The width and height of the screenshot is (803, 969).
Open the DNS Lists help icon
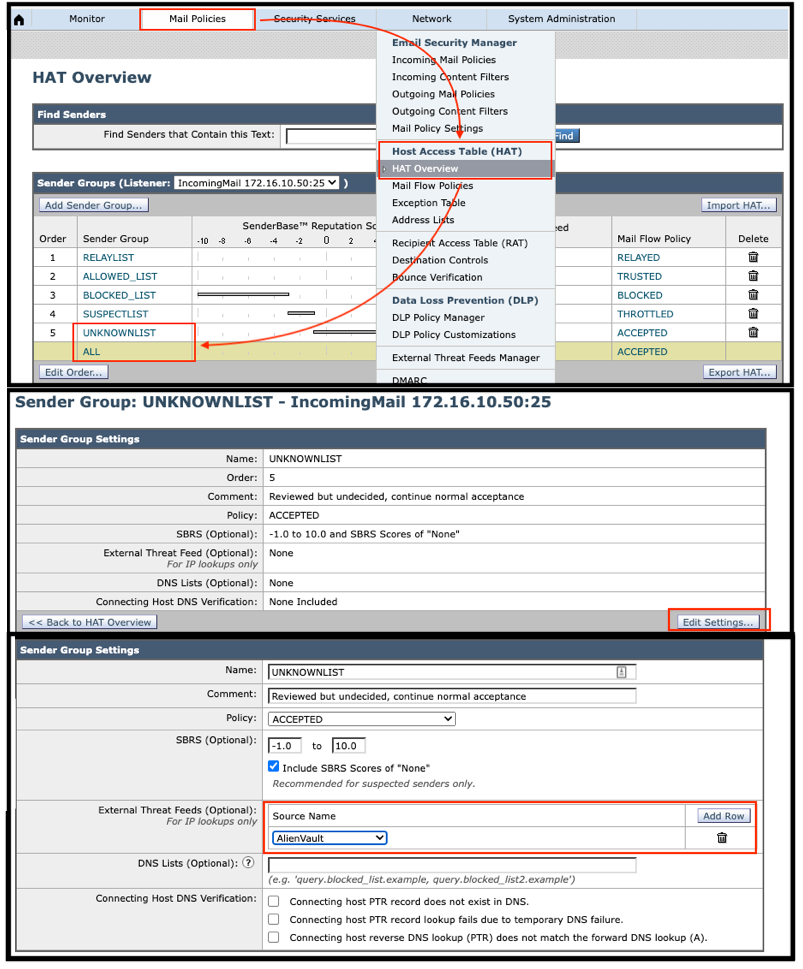coord(249,863)
